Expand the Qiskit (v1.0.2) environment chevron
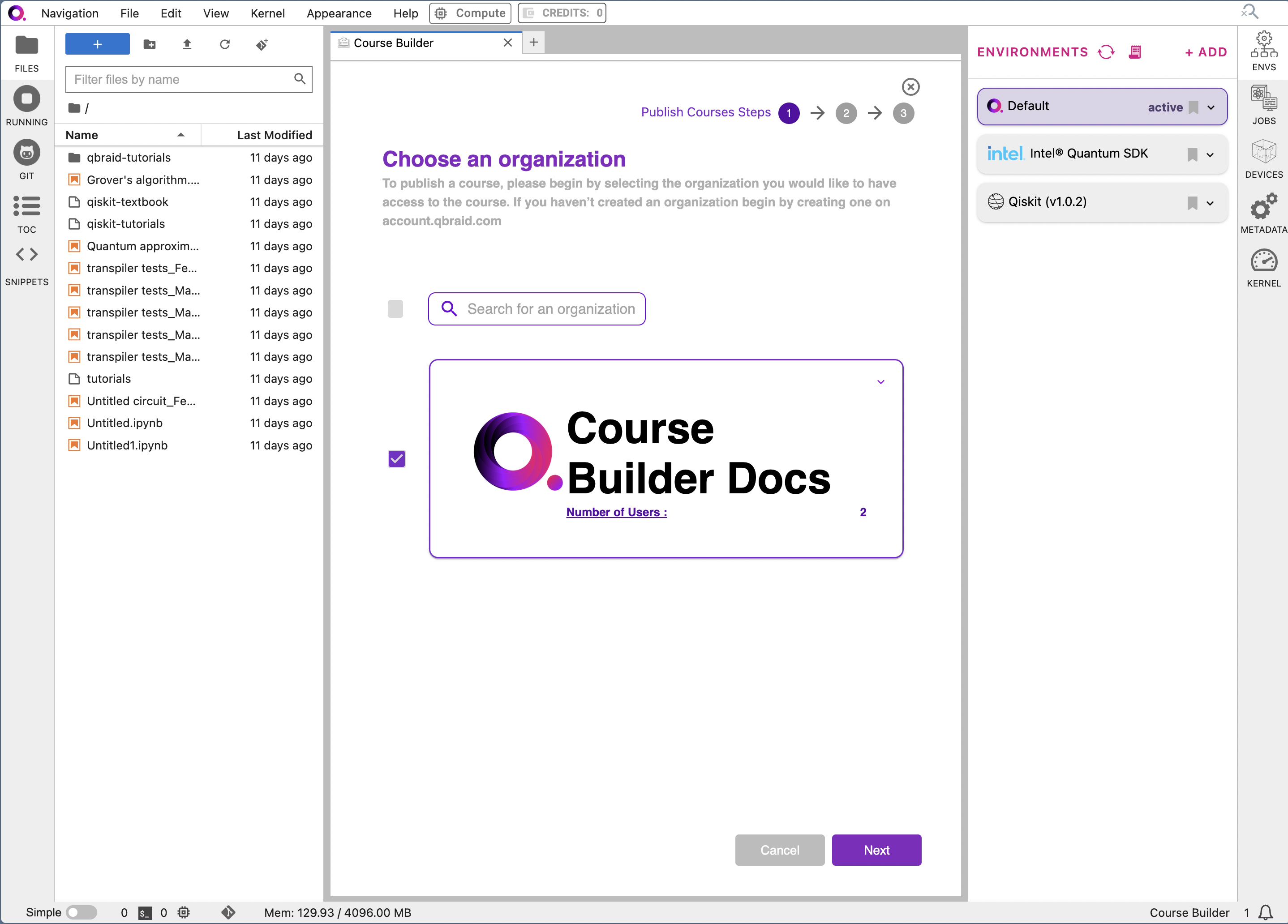 pos(1210,203)
